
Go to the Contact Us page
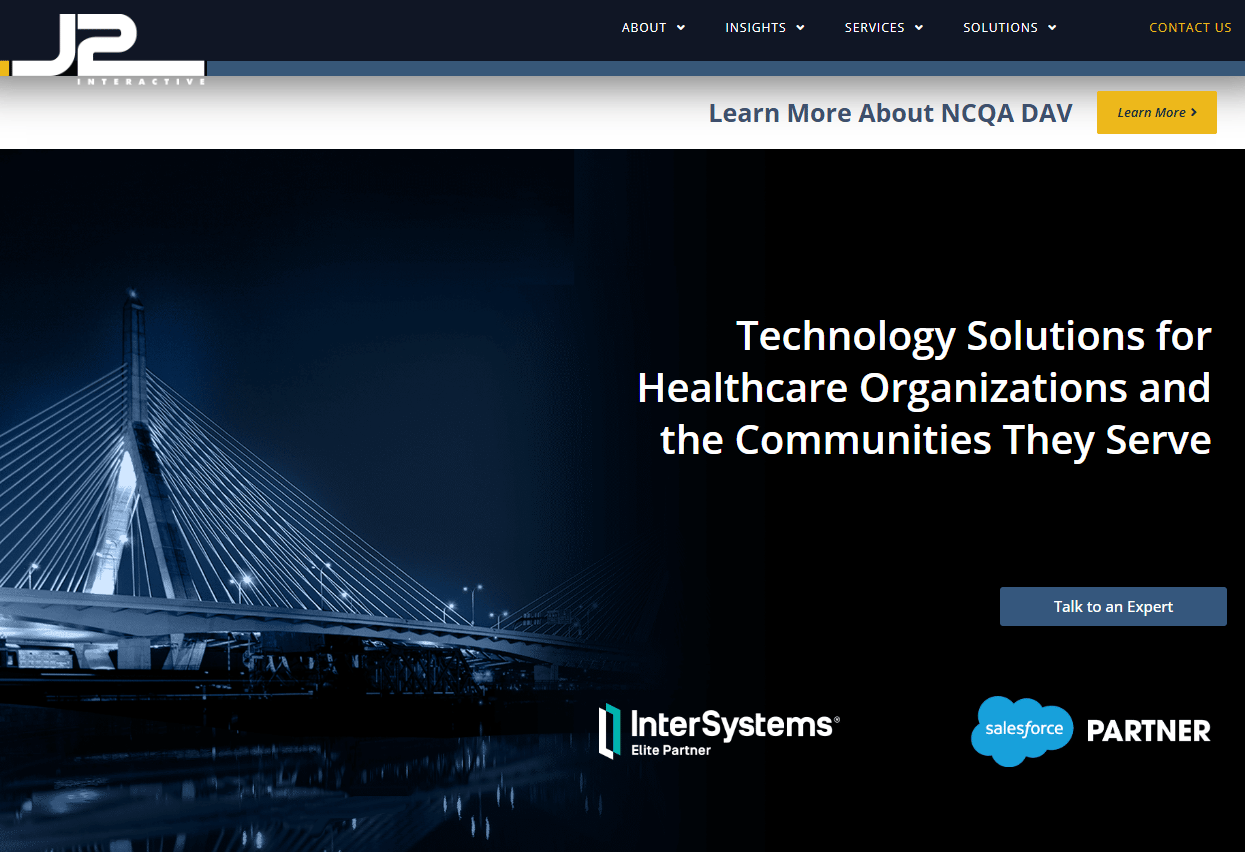point(1190,28)
